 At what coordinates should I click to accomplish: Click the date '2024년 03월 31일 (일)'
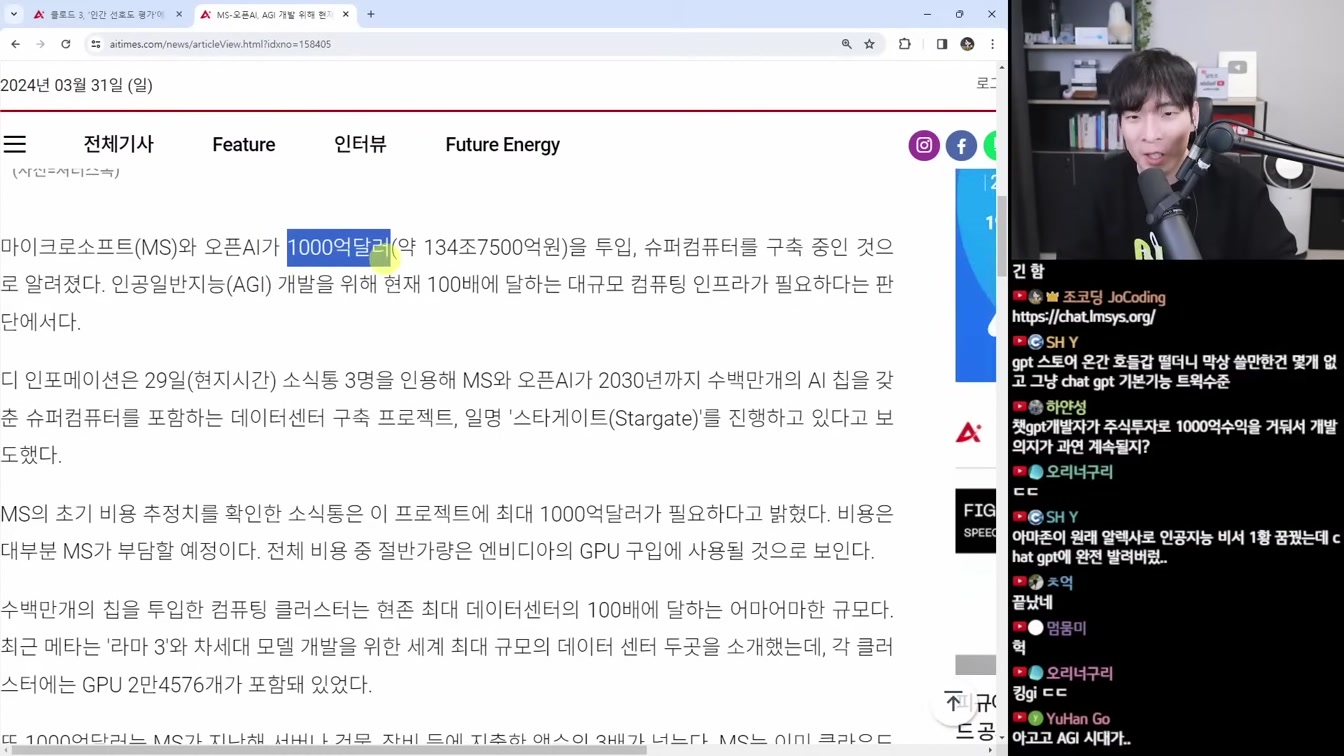[x=76, y=85]
